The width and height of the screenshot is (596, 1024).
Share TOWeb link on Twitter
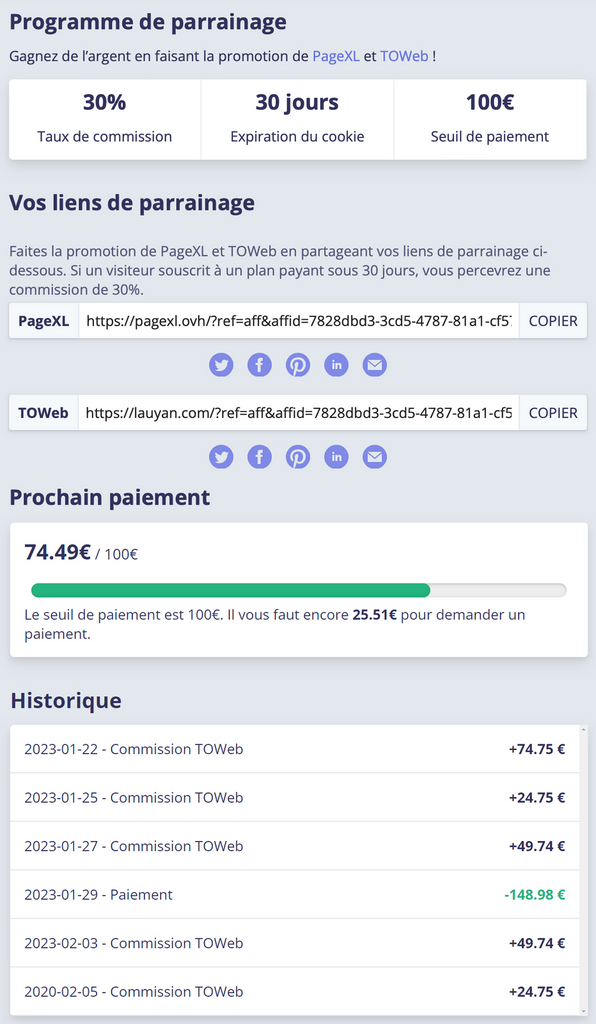221,457
